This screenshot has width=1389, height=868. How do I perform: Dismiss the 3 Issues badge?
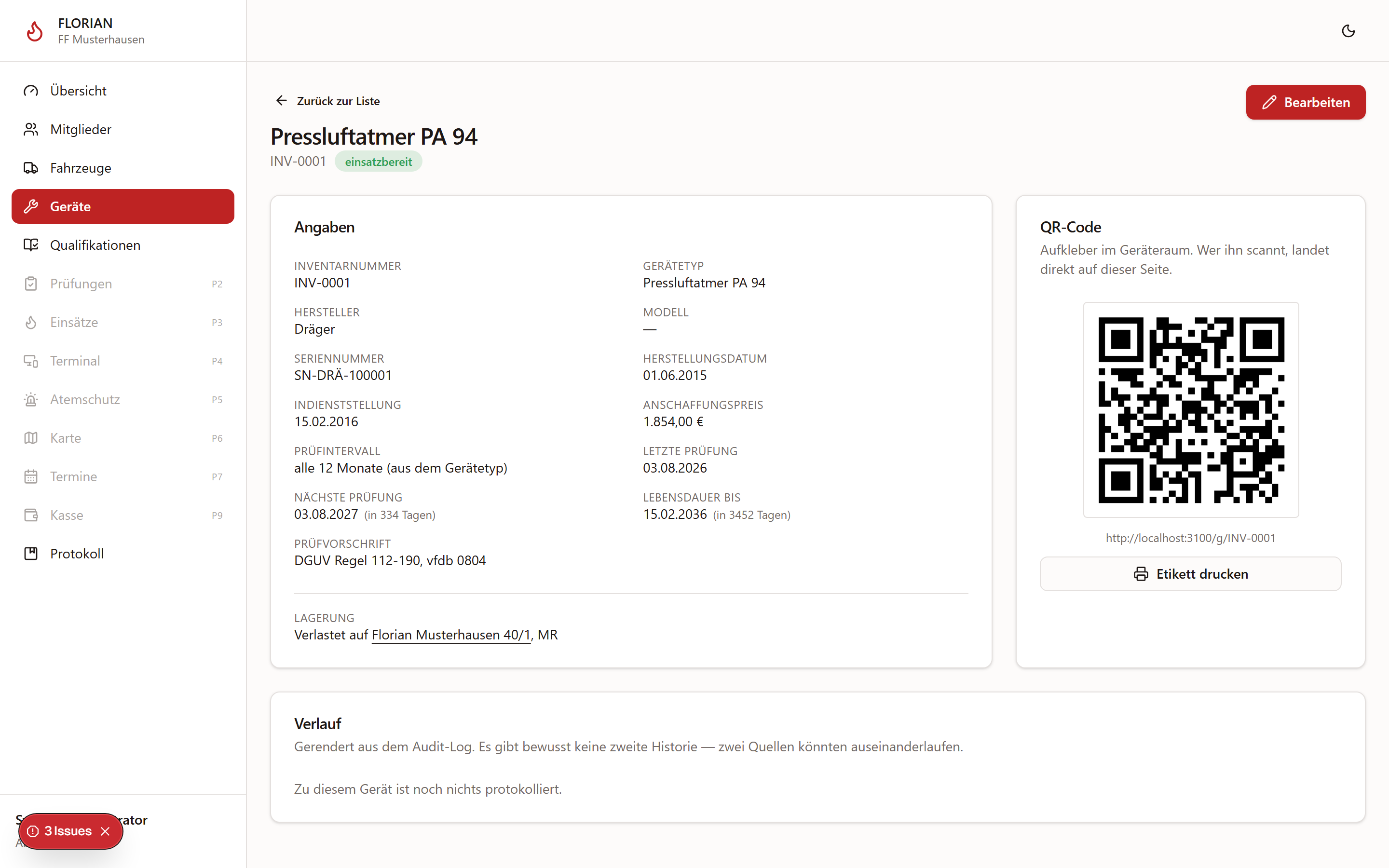(x=105, y=831)
